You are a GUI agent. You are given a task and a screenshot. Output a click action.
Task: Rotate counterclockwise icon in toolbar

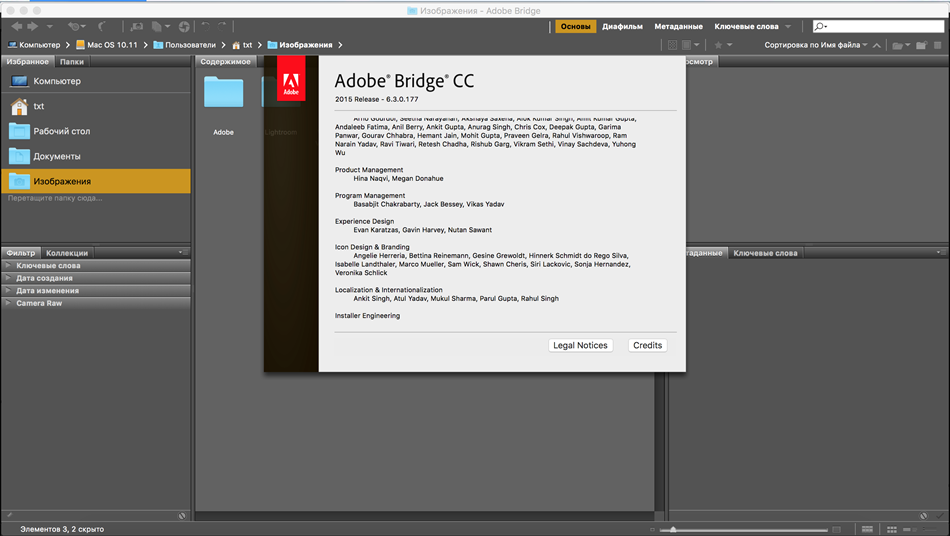pyautogui.click(x=206, y=26)
